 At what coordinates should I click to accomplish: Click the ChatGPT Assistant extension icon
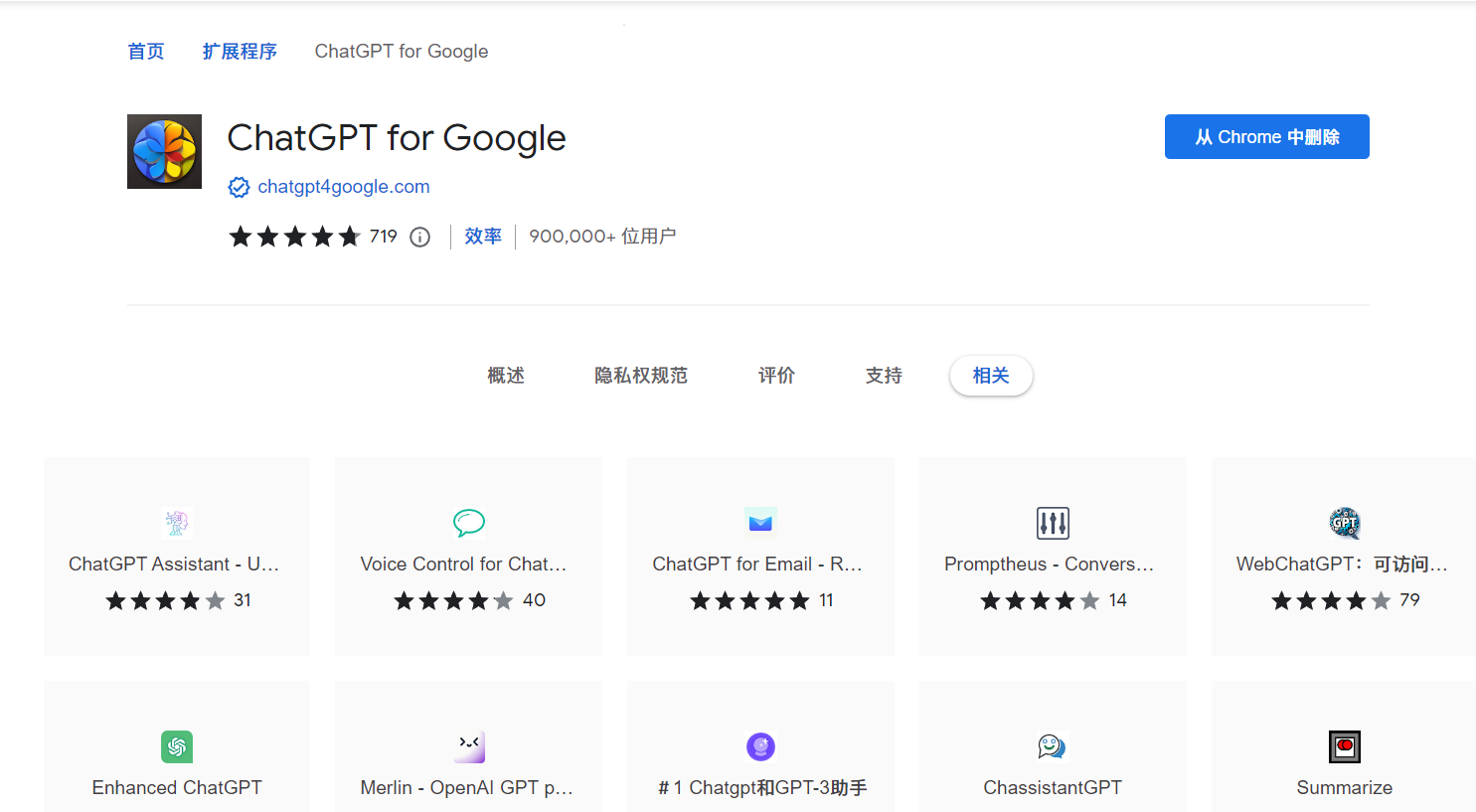[x=177, y=522]
